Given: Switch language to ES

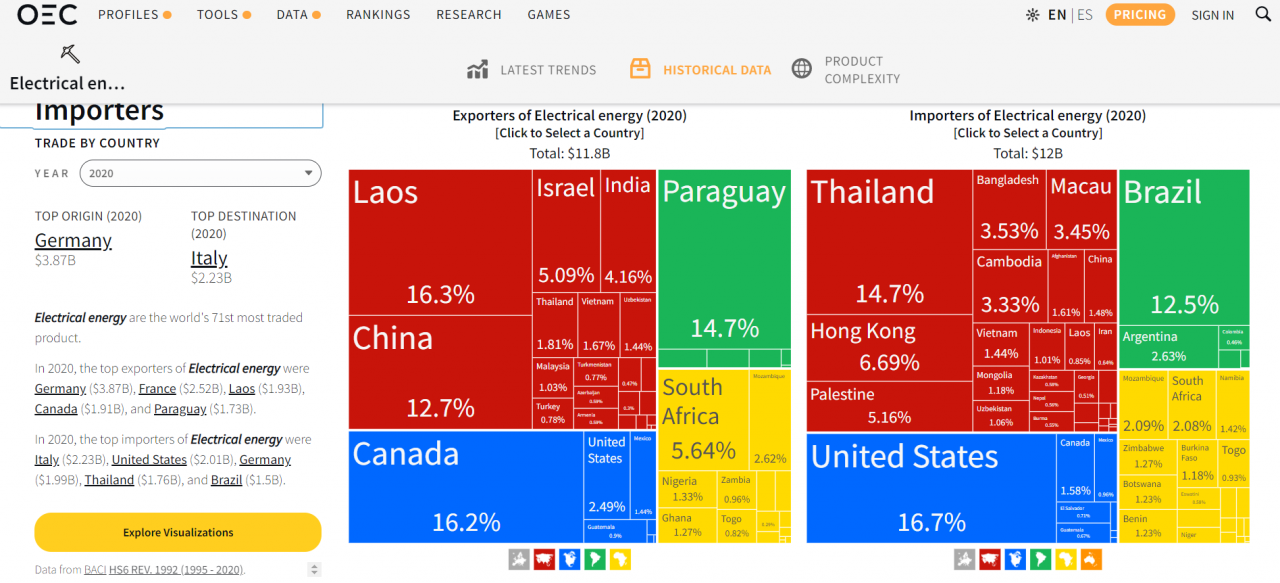Looking at the screenshot, I should click(x=1085, y=15).
